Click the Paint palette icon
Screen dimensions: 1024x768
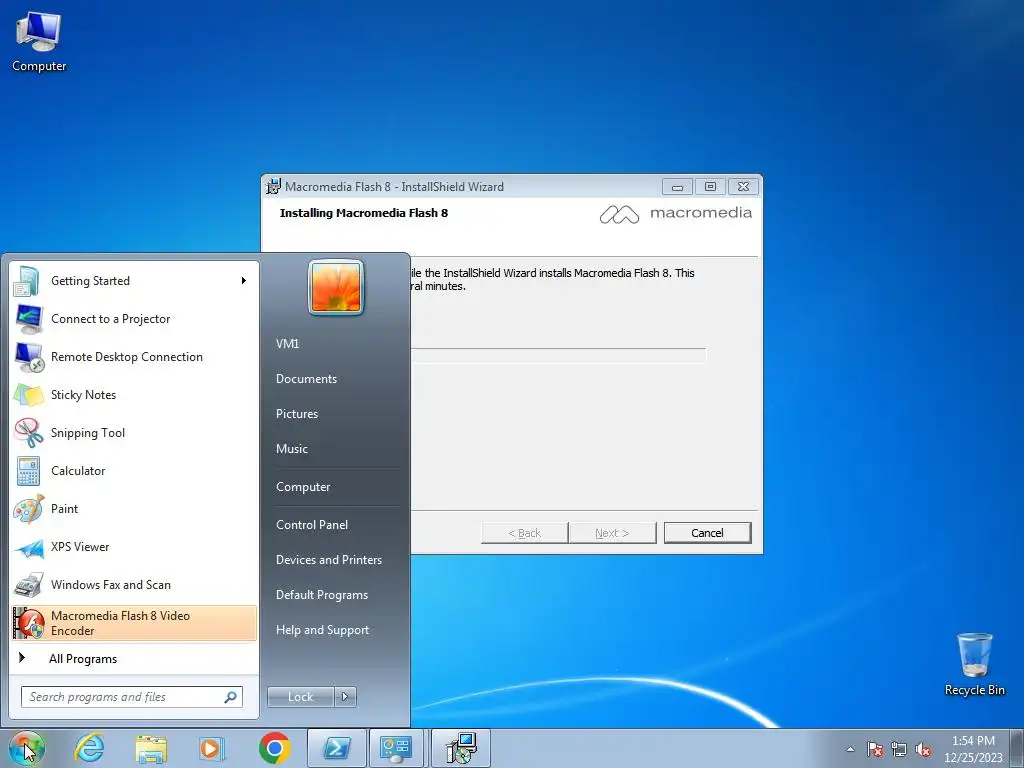(x=29, y=509)
